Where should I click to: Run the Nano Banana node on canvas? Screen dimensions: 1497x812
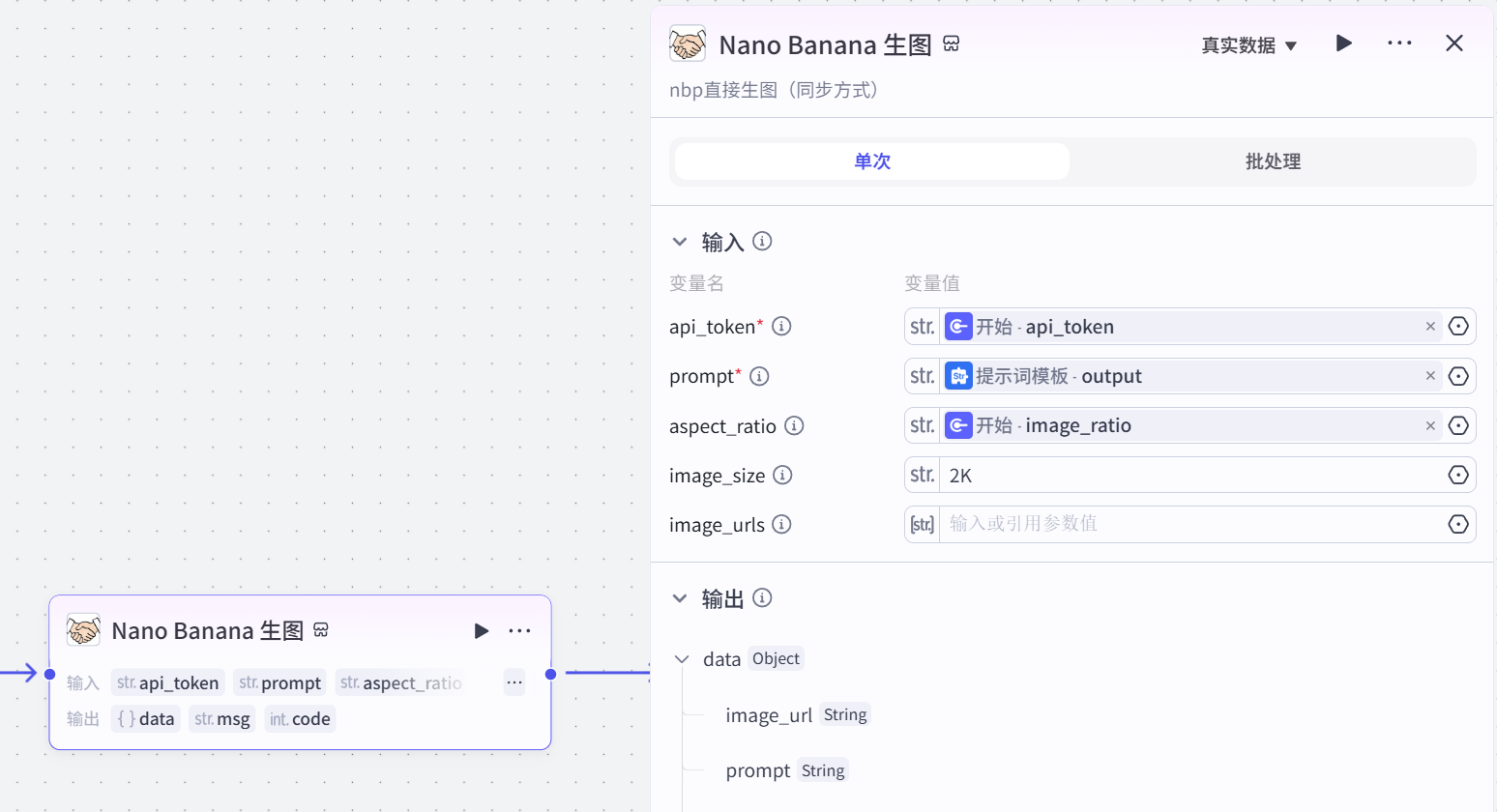pos(481,631)
